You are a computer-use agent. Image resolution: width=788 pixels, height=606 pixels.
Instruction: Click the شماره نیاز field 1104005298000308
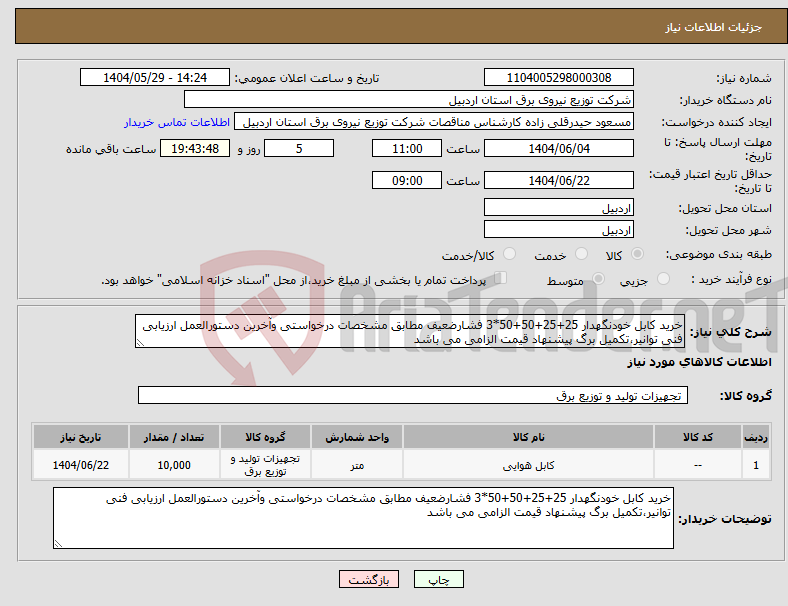click(558, 77)
